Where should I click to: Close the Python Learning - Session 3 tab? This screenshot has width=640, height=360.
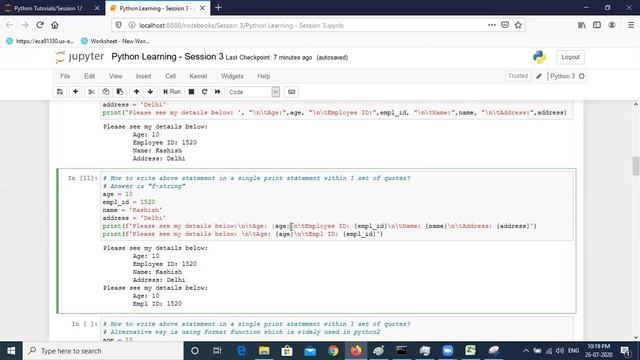tap(202, 8)
